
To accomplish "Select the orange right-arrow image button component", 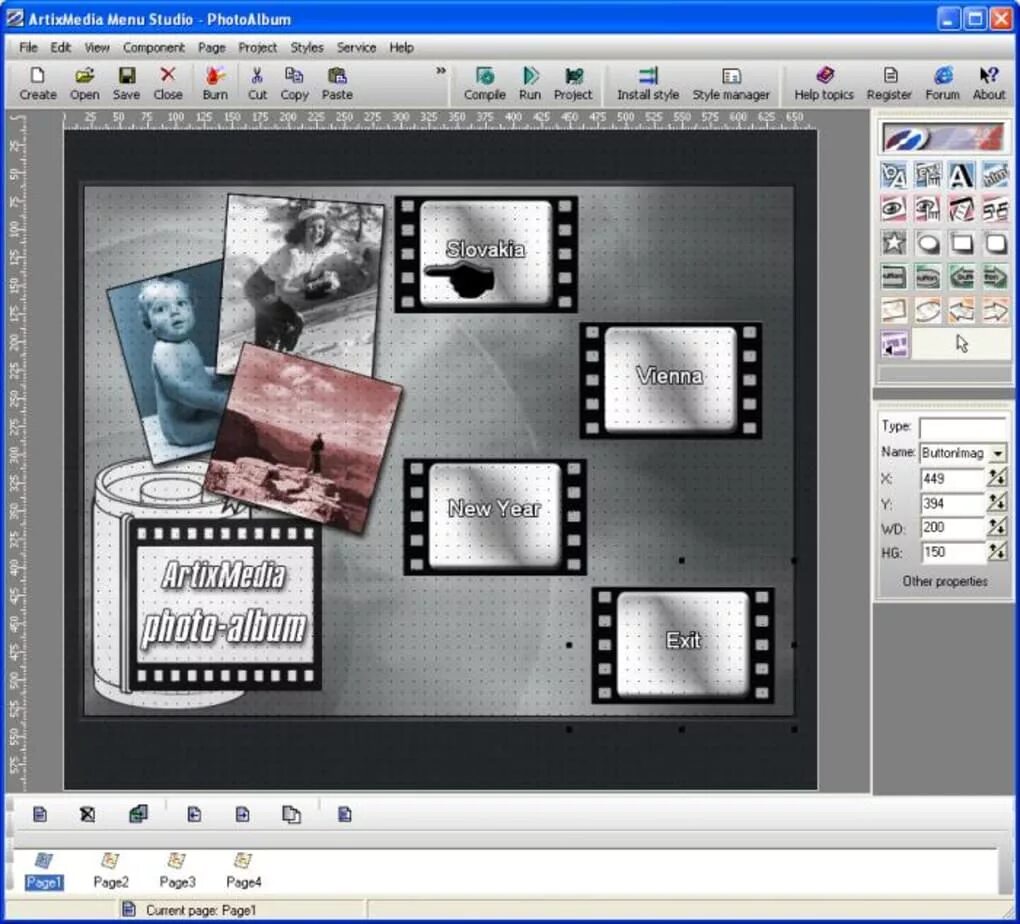I will coord(995,311).
